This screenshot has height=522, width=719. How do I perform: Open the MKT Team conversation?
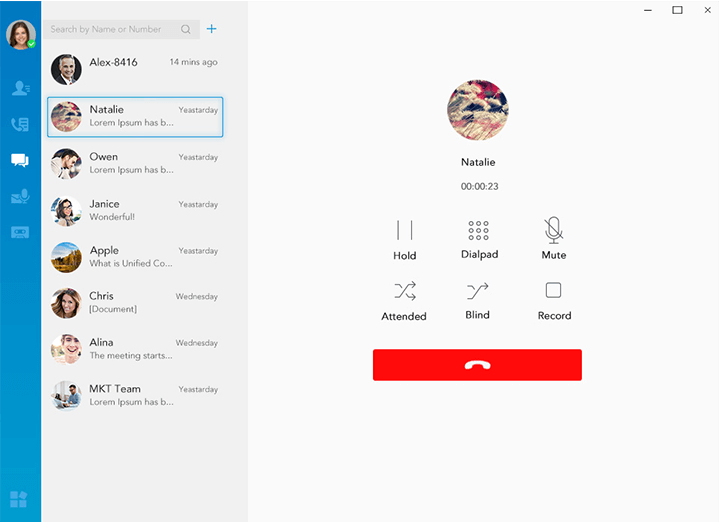pos(135,395)
